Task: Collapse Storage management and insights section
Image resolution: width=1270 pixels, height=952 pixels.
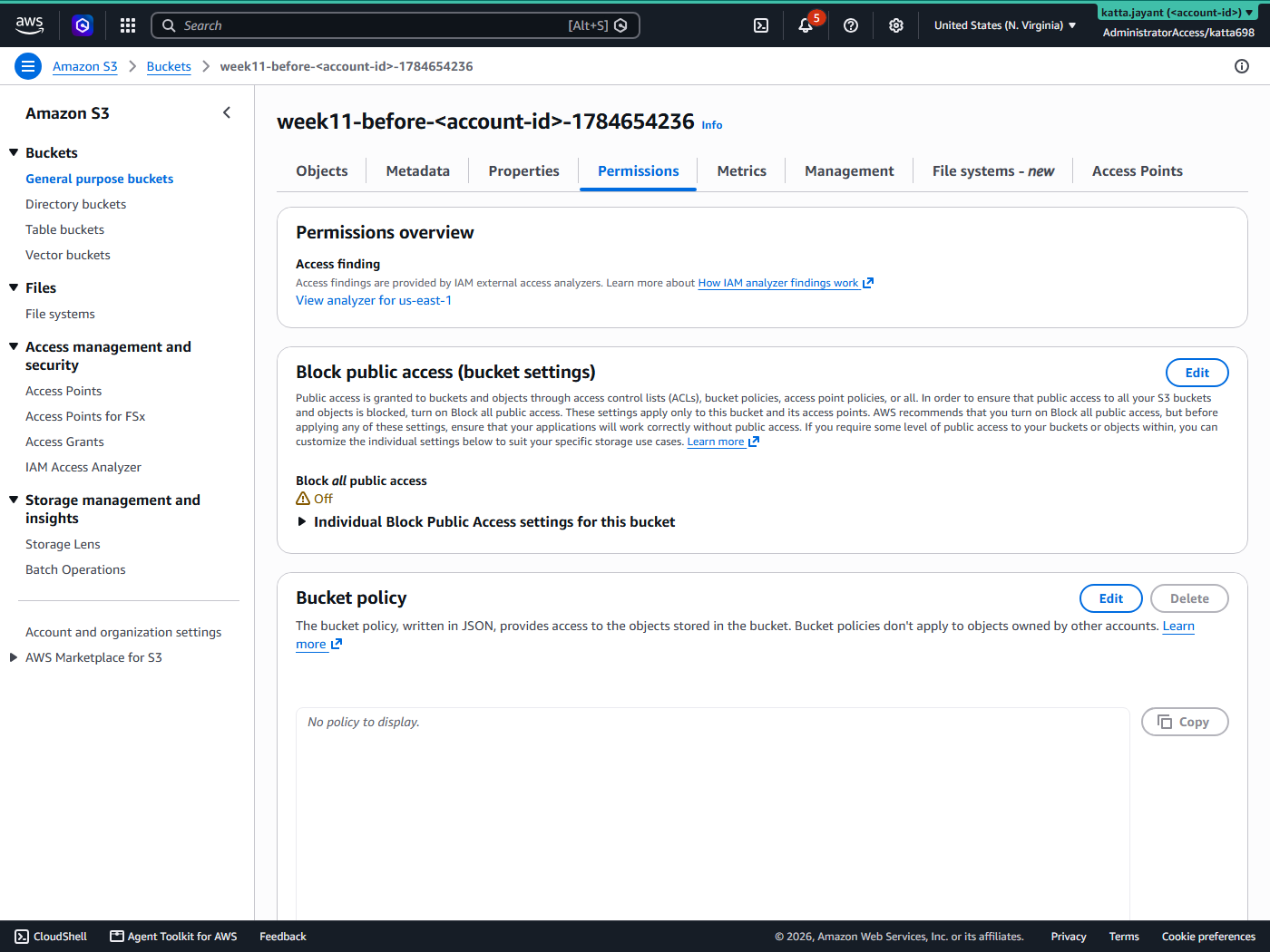Action: (x=14, y=500)
